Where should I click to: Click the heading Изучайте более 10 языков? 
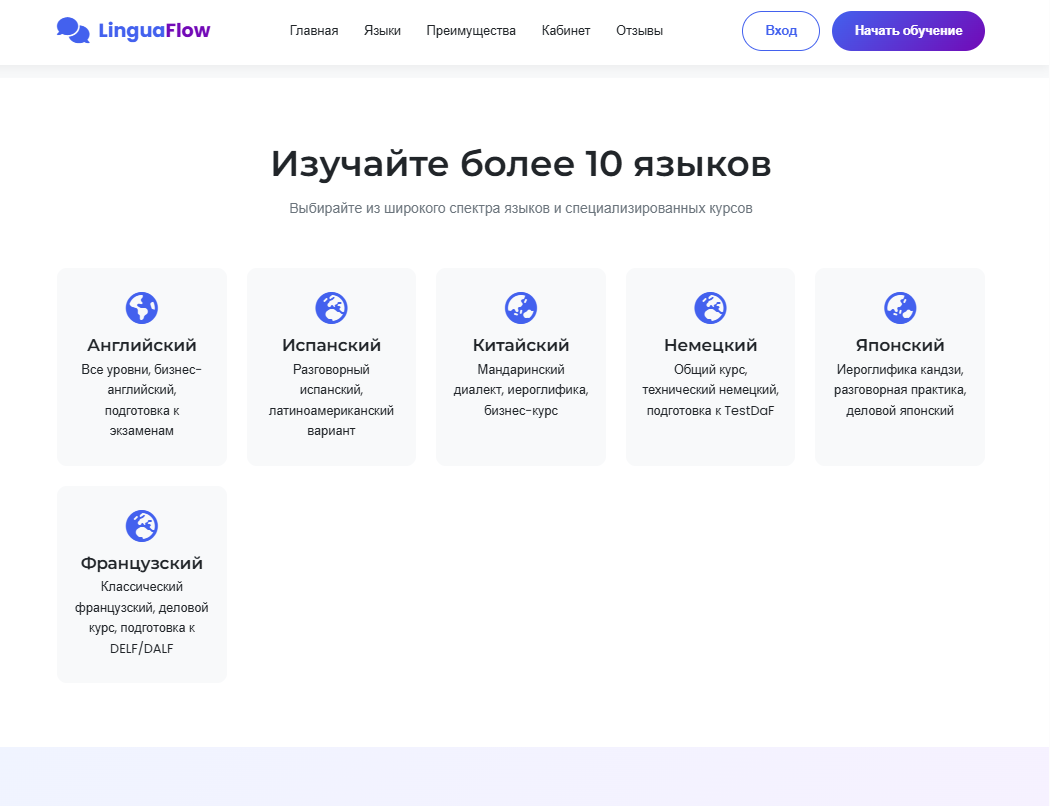point(521,164)
